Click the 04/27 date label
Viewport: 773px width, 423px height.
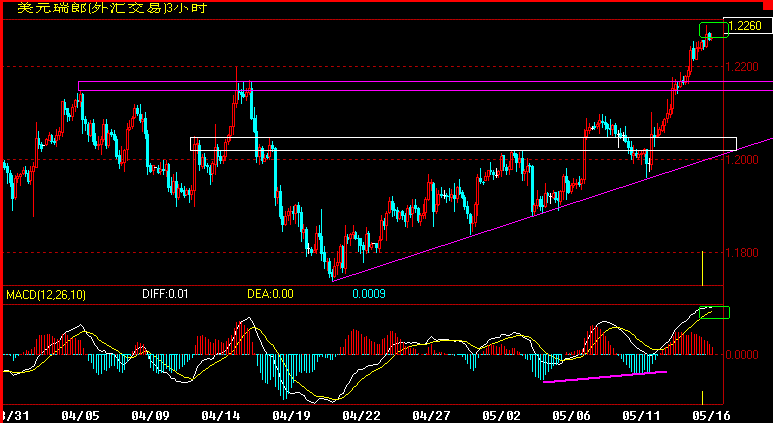coord(430,416)
